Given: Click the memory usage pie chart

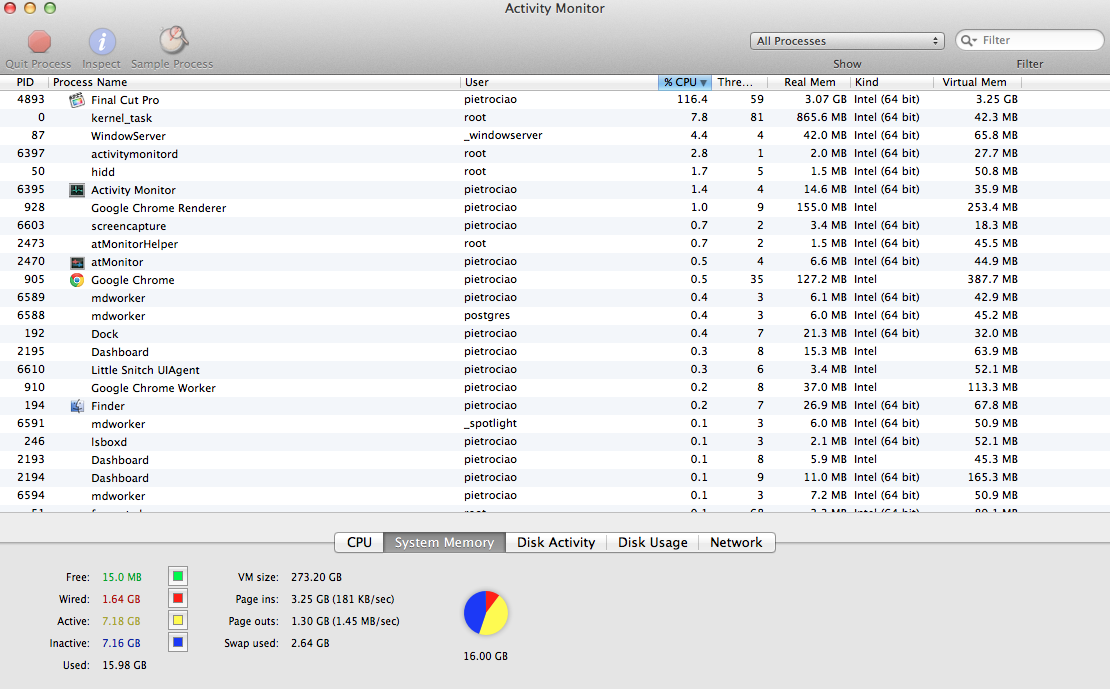Looking at the screenshot, I should [486, 613].
